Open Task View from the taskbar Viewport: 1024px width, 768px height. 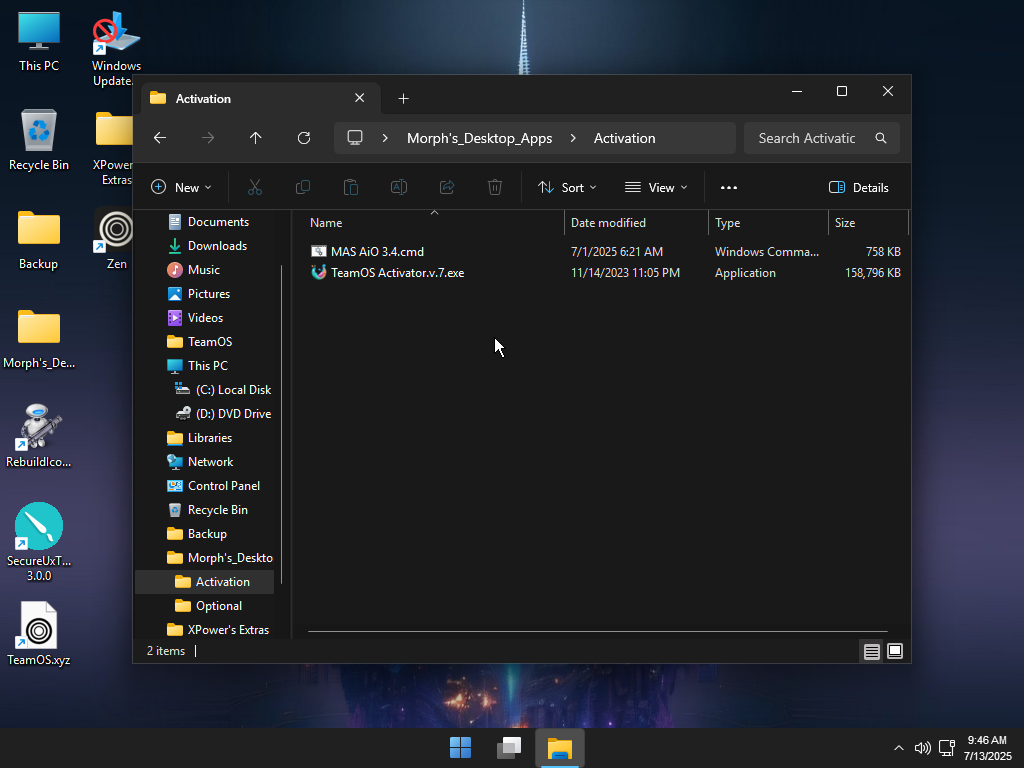click(509, 748)
